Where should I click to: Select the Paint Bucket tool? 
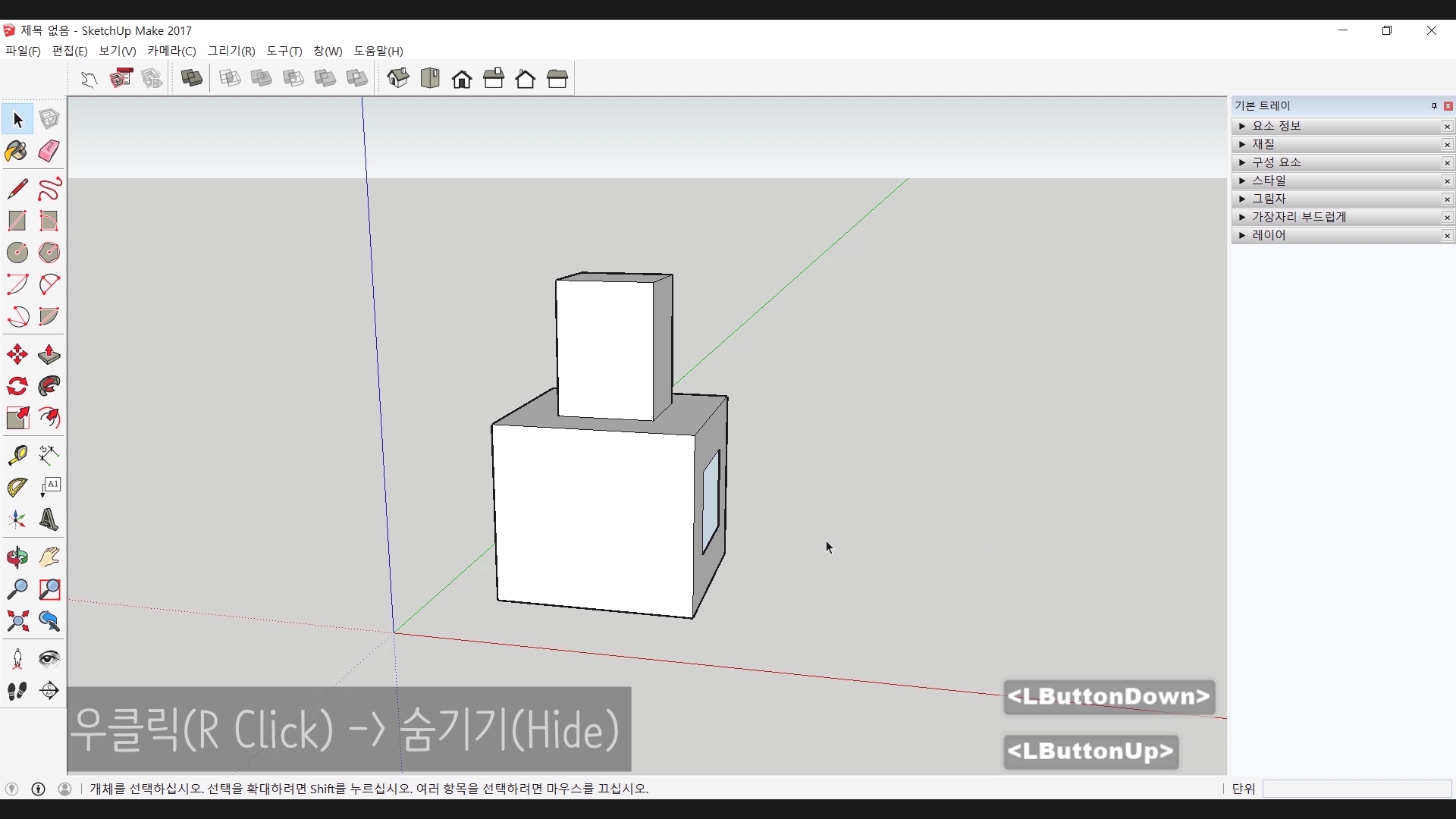click(17, 151)
